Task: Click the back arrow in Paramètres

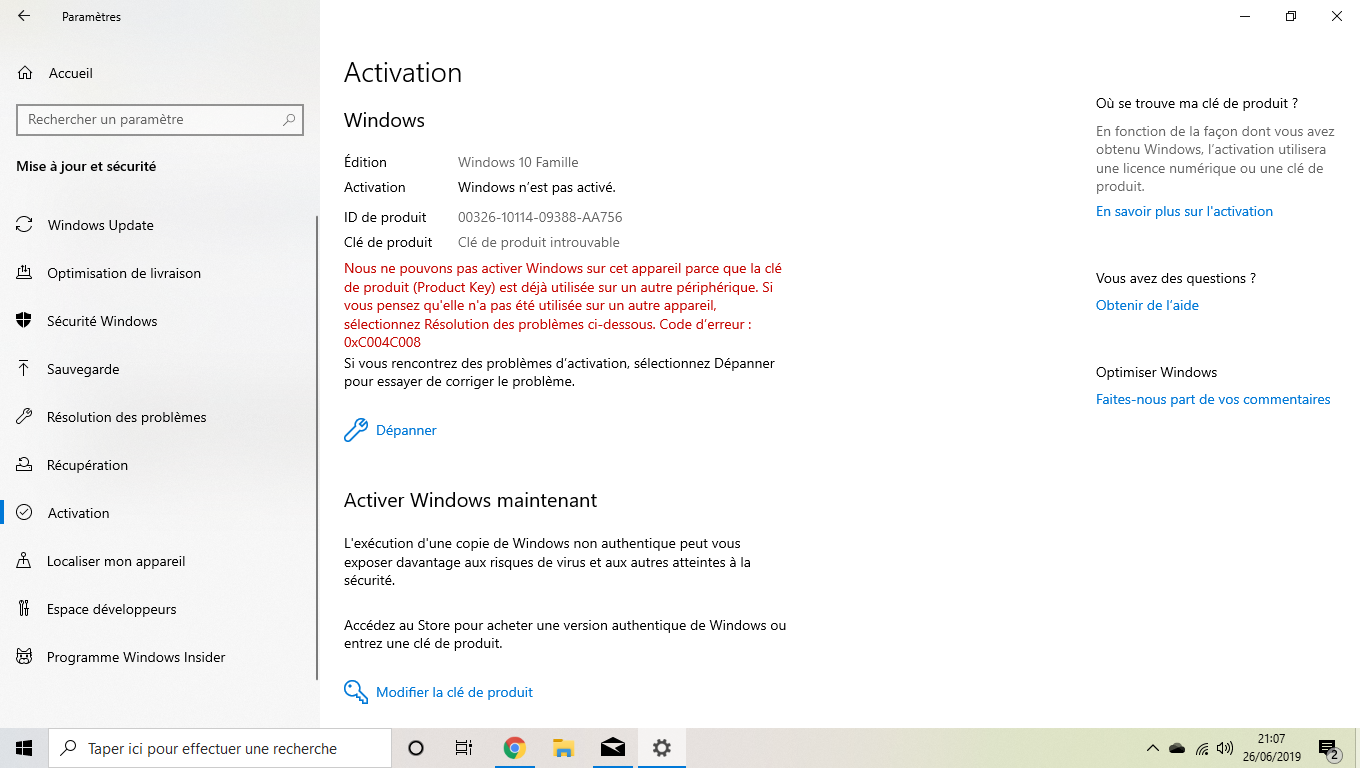Action: point(24,16)
